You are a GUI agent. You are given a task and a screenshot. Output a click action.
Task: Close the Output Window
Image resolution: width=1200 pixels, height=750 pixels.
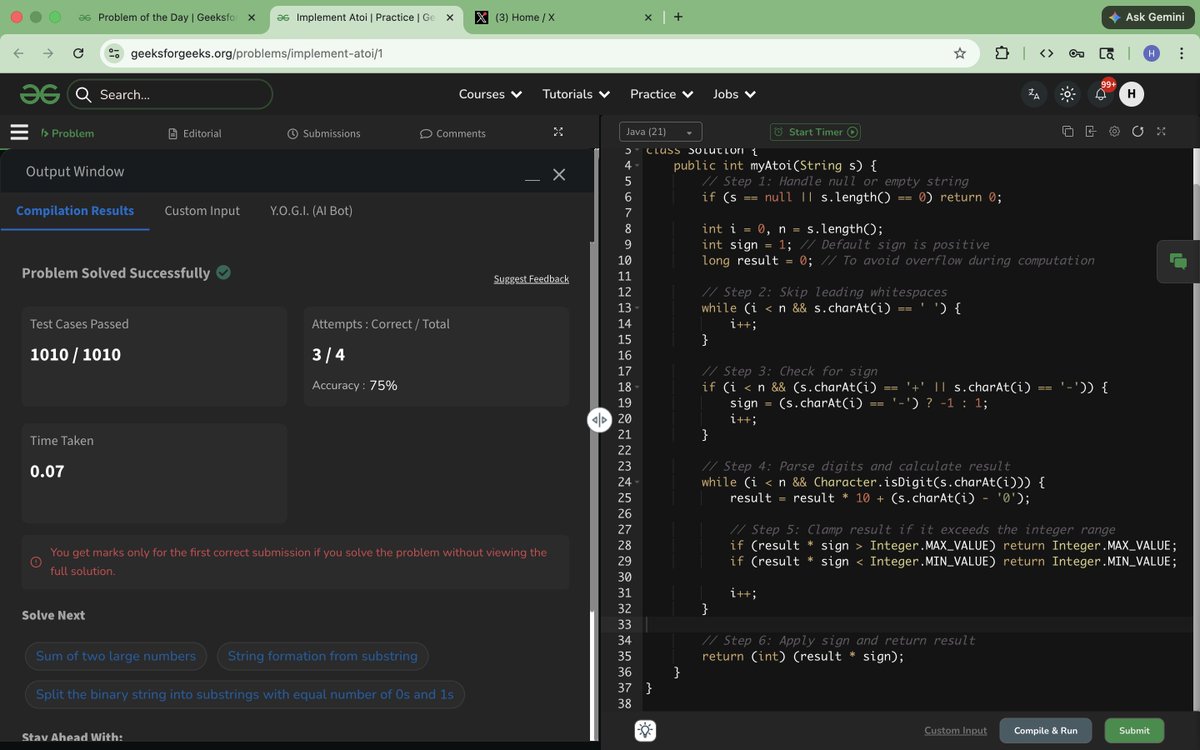point(559,174)
